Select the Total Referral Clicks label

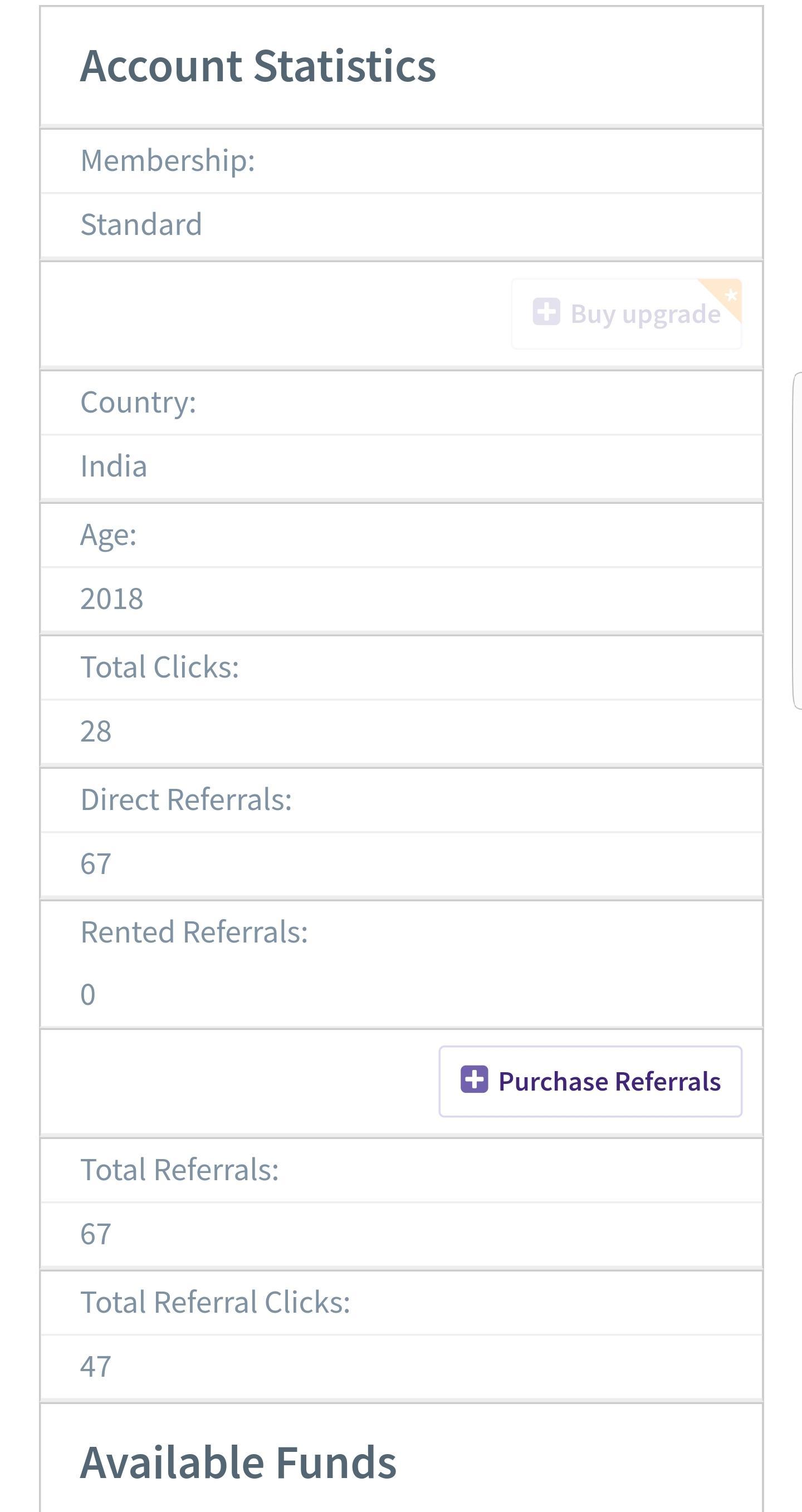tap(215, 1302)
